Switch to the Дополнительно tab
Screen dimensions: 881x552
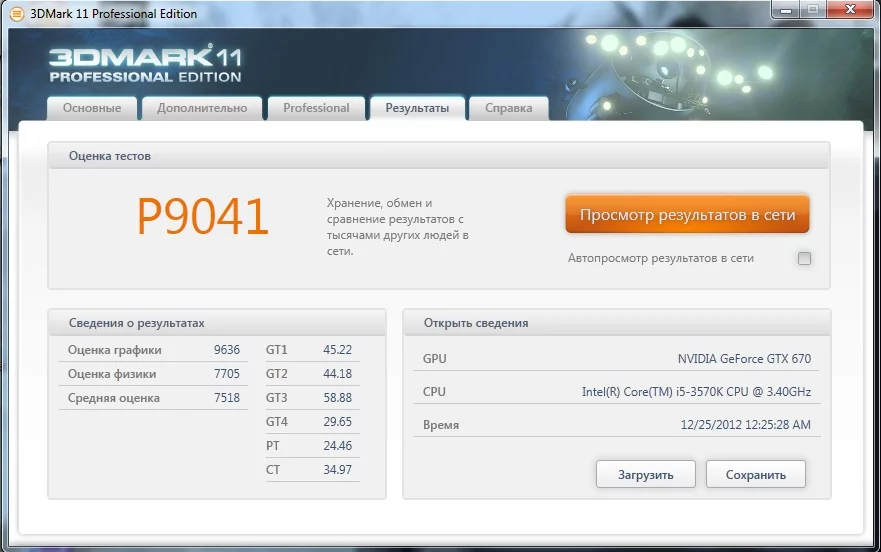(x=202, y=108)
